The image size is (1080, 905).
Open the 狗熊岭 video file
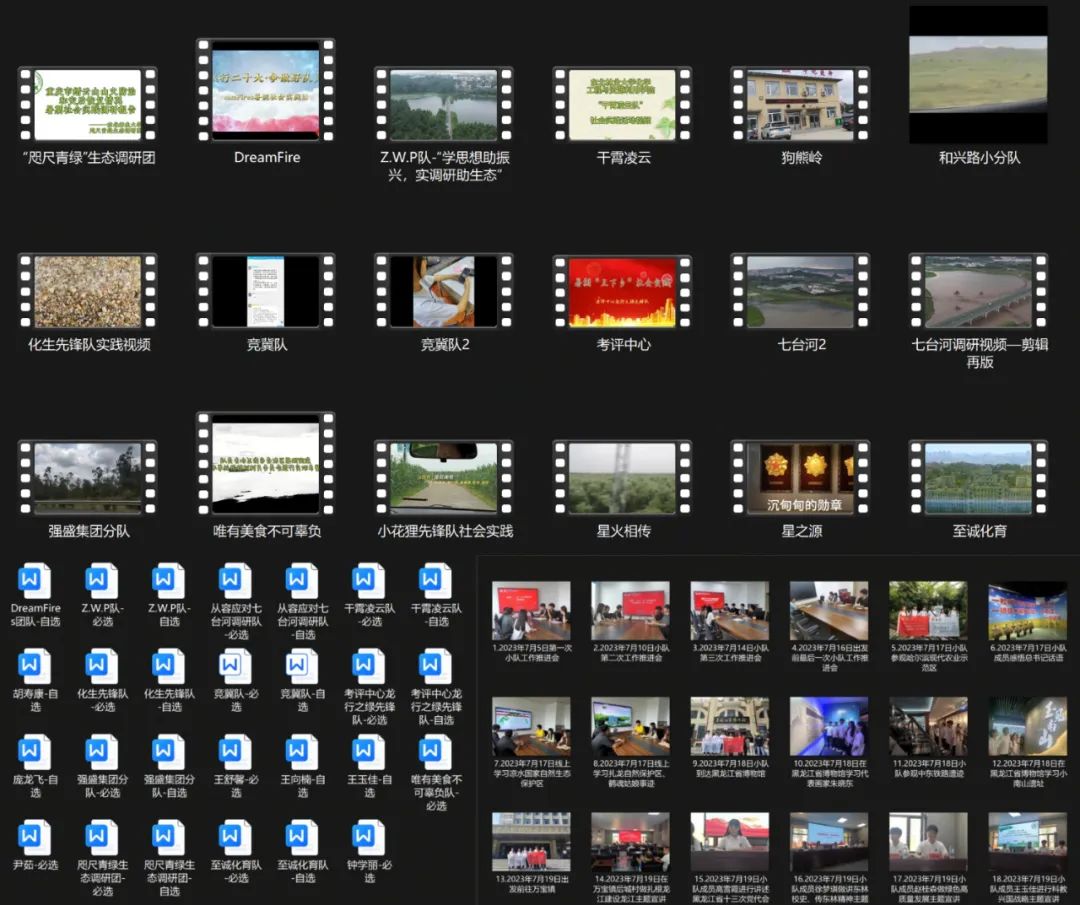[x=801, y=104]
